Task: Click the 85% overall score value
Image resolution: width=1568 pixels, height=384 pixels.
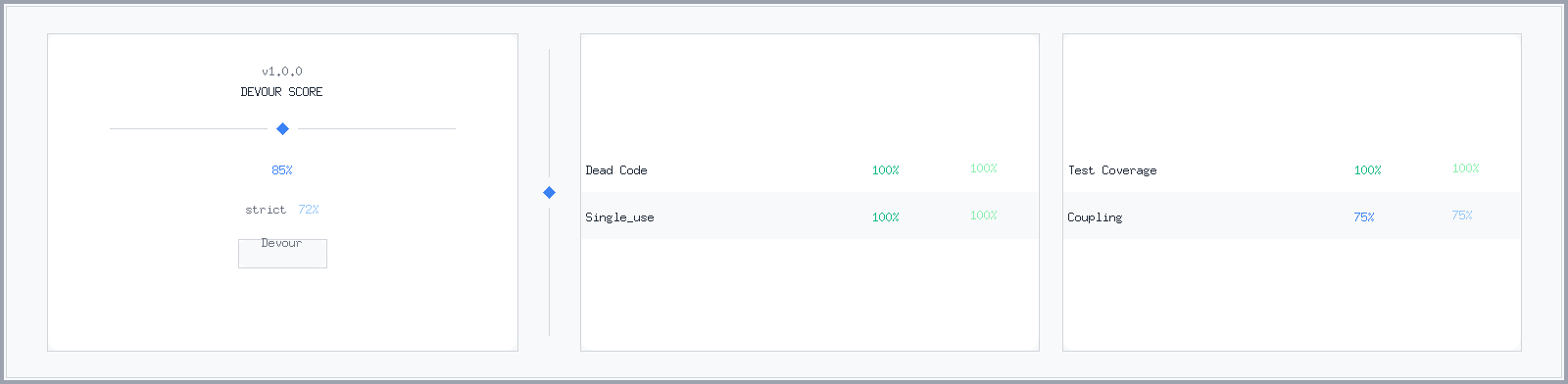Action: coord(282,169)
